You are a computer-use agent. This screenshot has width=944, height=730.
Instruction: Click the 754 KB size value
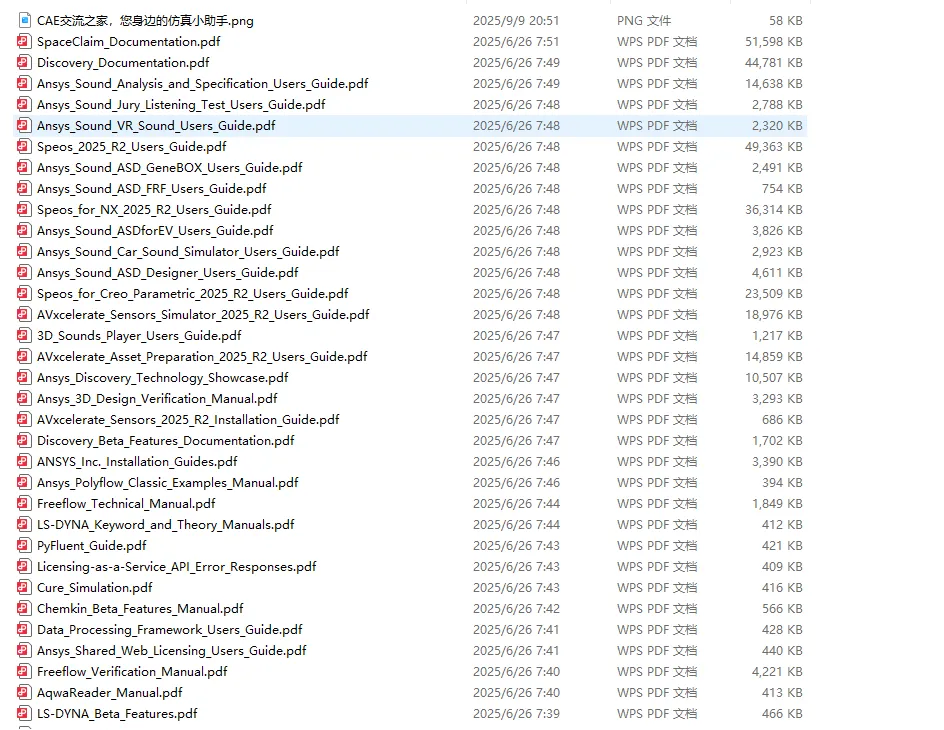pyautogui.click(x=782, y=189)
